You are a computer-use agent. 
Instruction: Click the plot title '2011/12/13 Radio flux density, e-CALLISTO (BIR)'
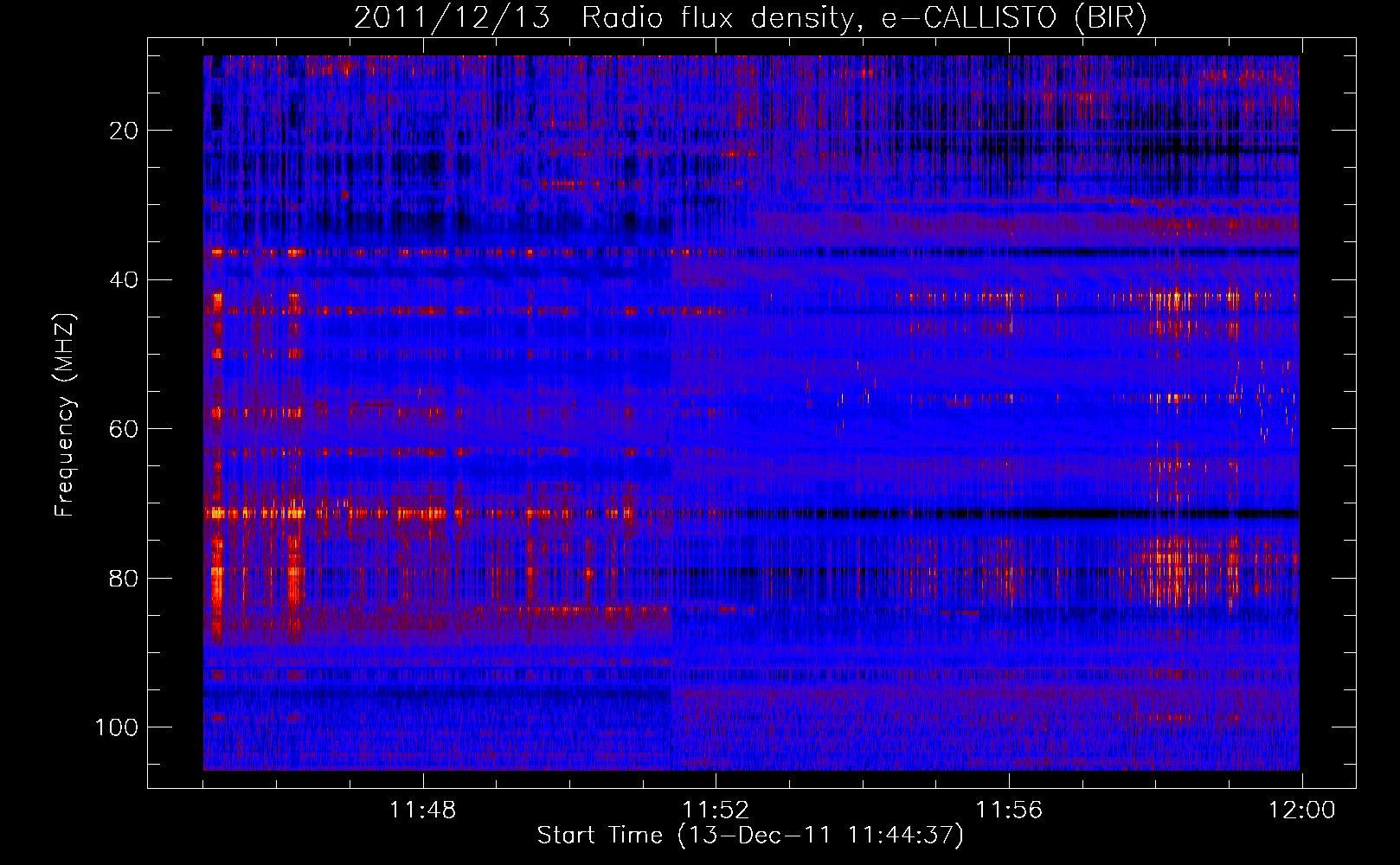[x=750, y=18]
